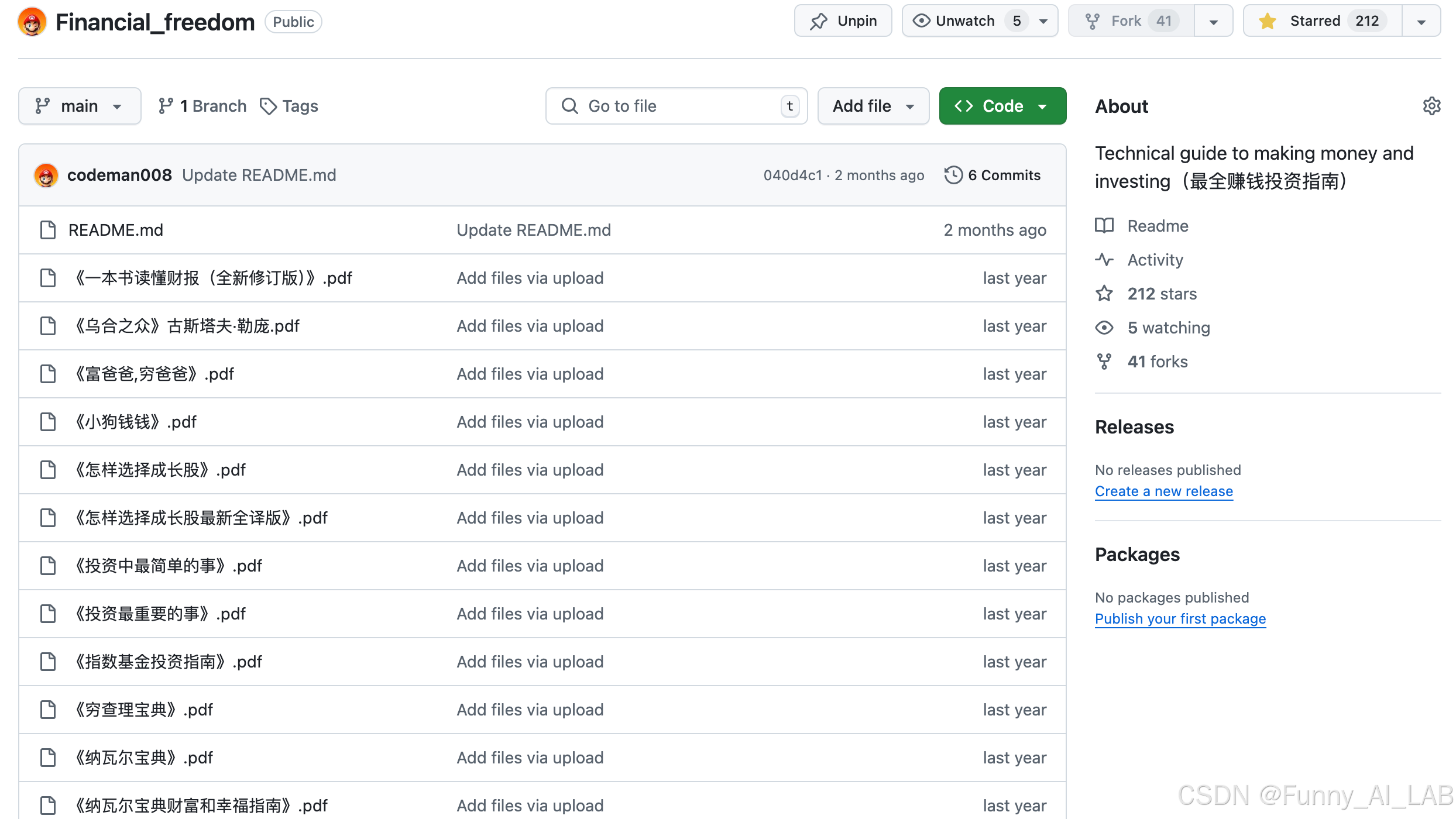The width and height of the screenshot is (1456, 819).
Task: Click the Tags label icon
Action: 268,106
